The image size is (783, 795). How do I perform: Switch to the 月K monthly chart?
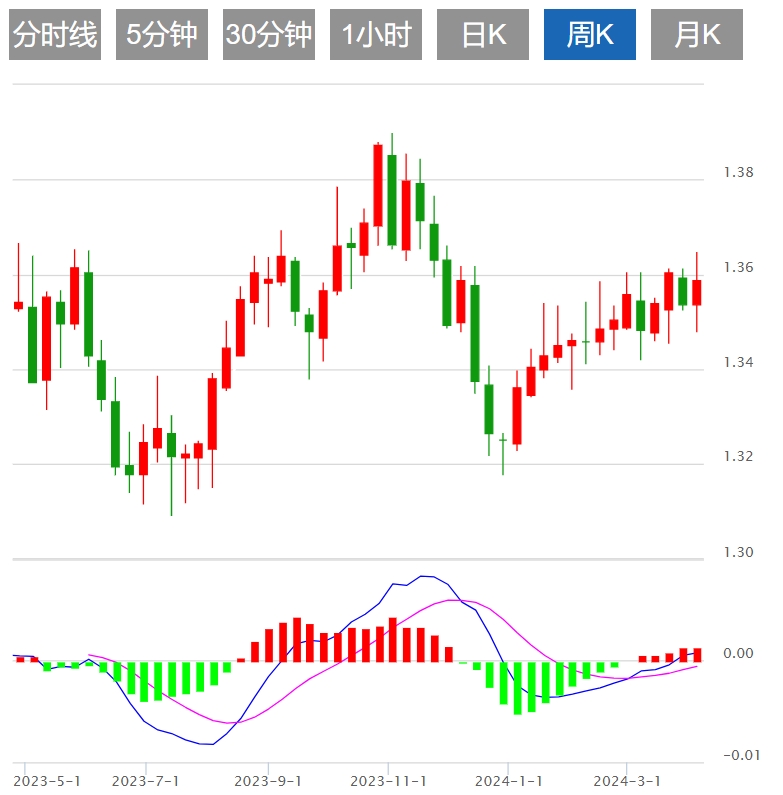pos(697,34)
